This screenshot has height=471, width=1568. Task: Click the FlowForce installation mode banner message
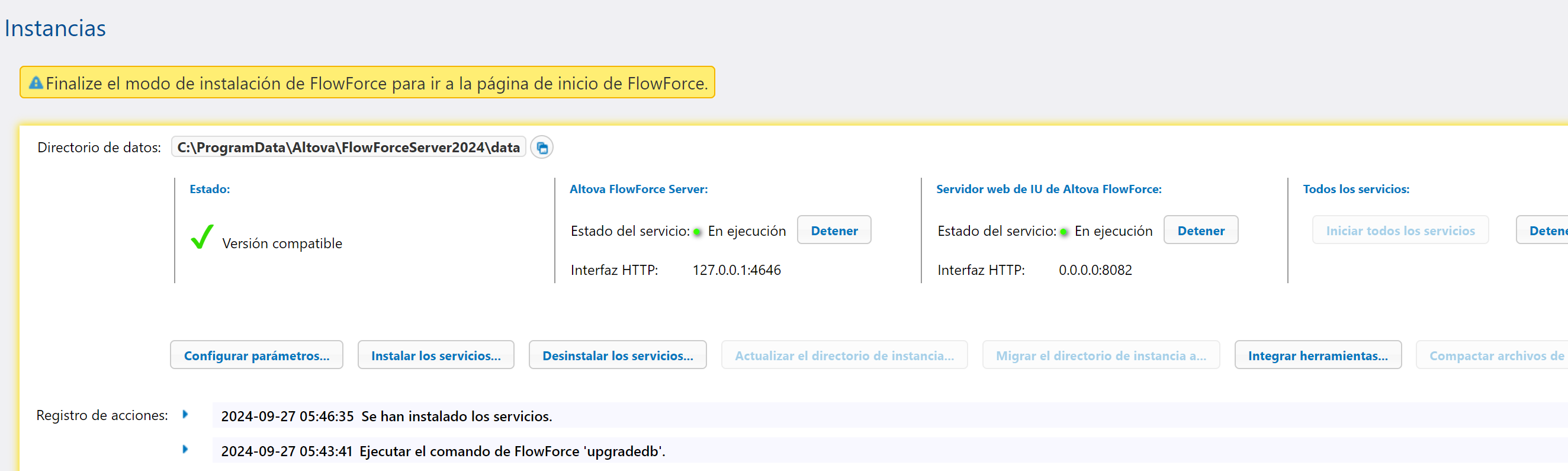376,83
